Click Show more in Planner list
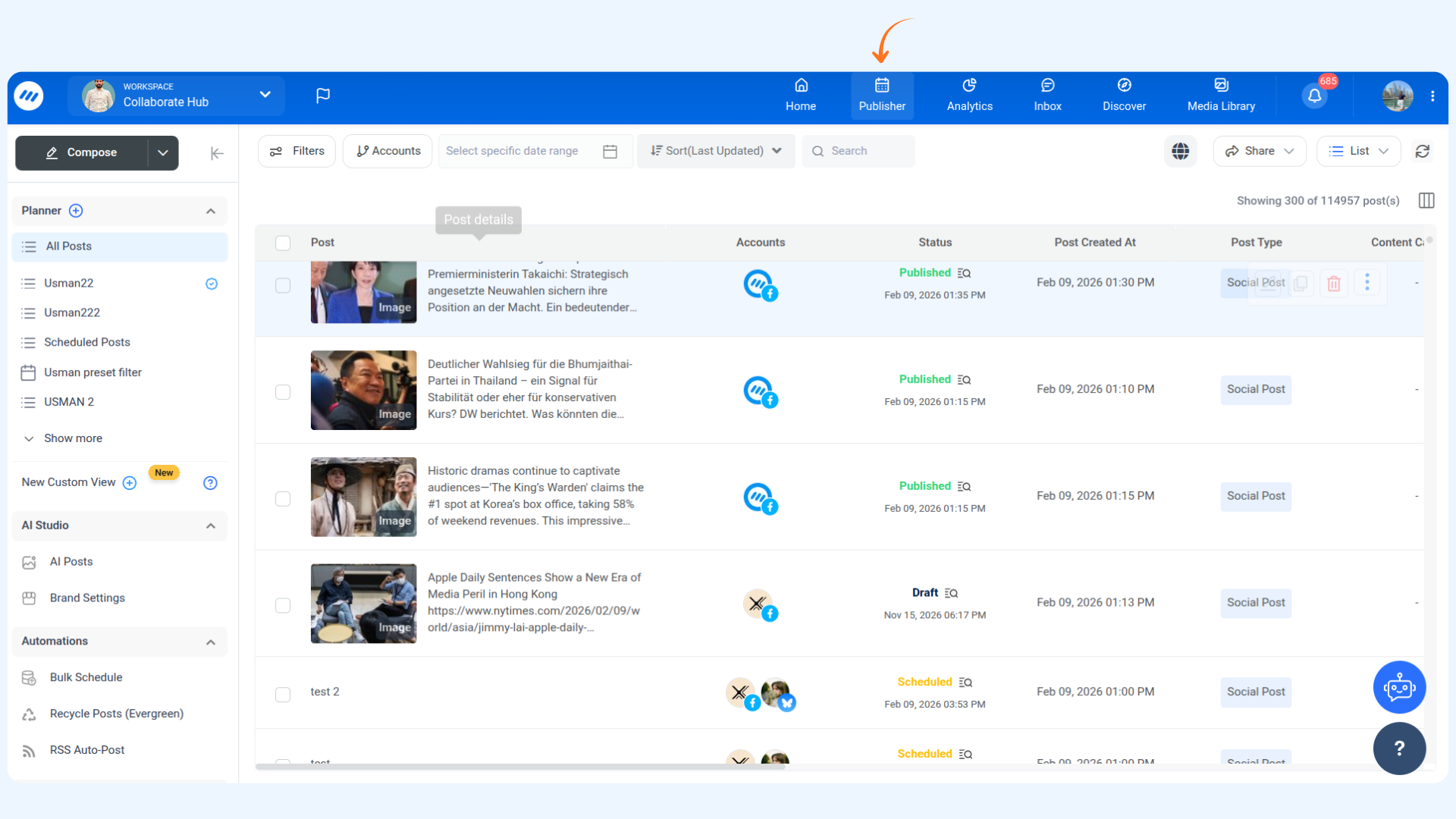This screenshot has height=819, width=1456. click(73, 438)
